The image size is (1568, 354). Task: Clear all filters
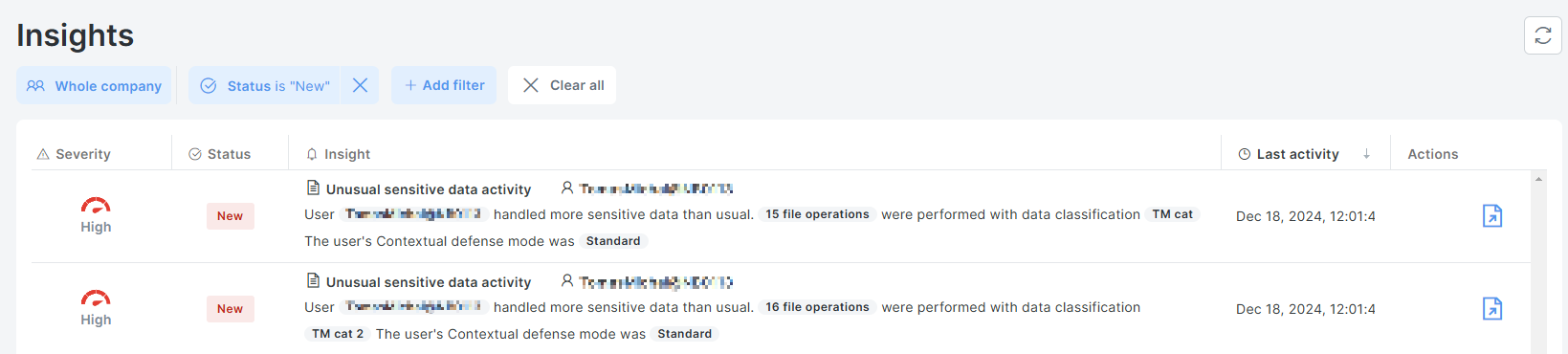[x=563, y=85]
